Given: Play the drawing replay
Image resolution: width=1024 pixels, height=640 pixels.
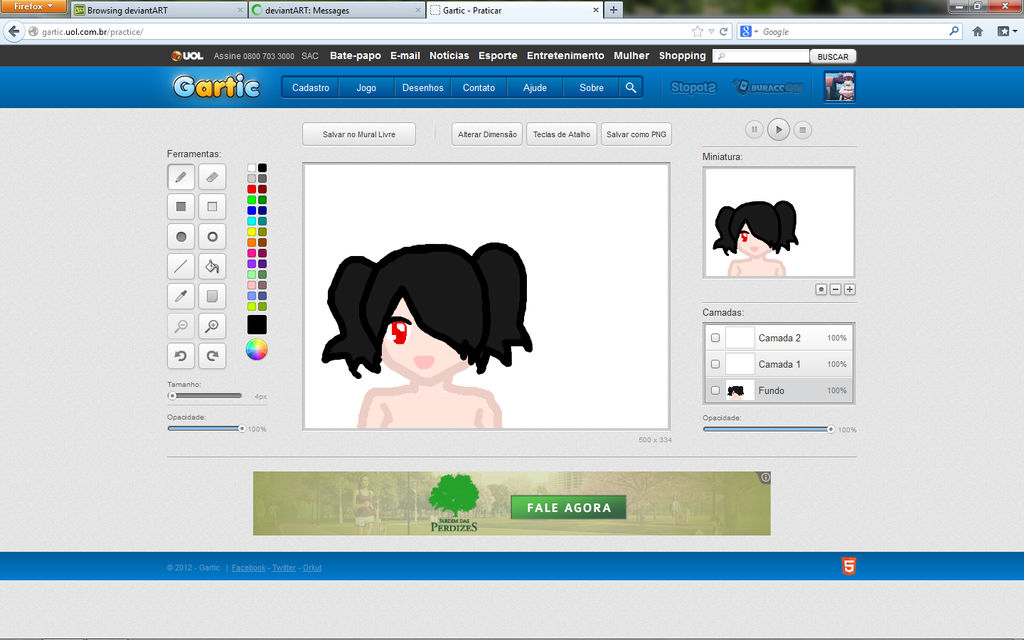Looking at the screenshot, I should pyautogui.click(x=778, y=129).
